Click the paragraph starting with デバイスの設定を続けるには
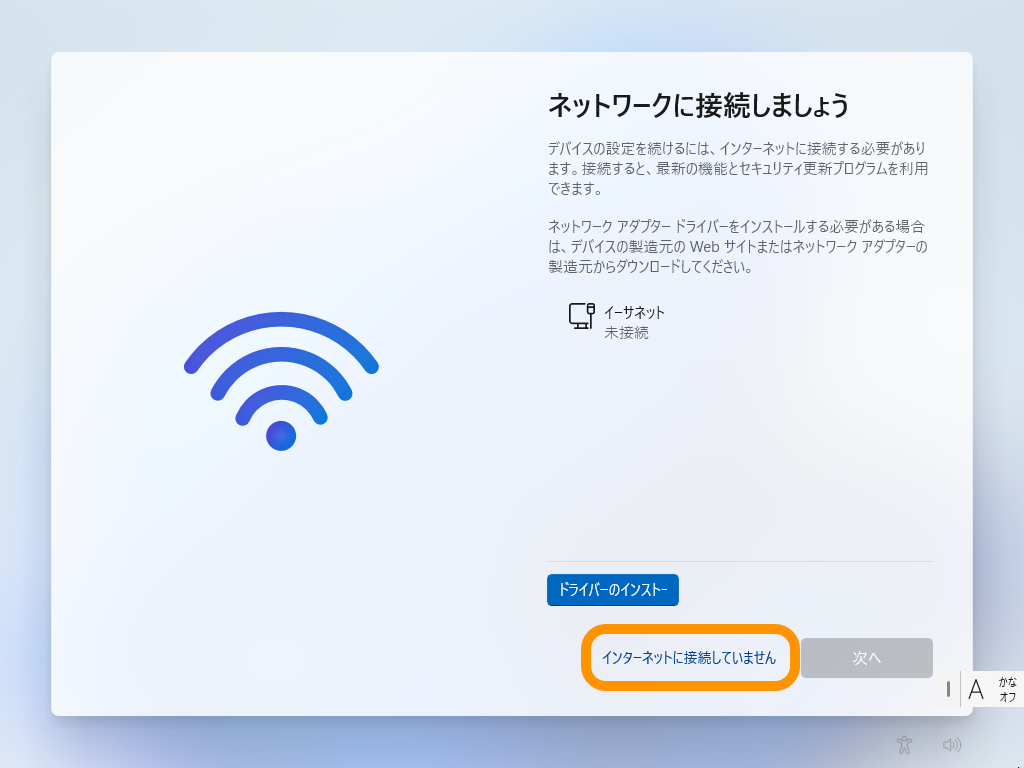Screen dimensions: 1024x768 [x=738, y=168]
